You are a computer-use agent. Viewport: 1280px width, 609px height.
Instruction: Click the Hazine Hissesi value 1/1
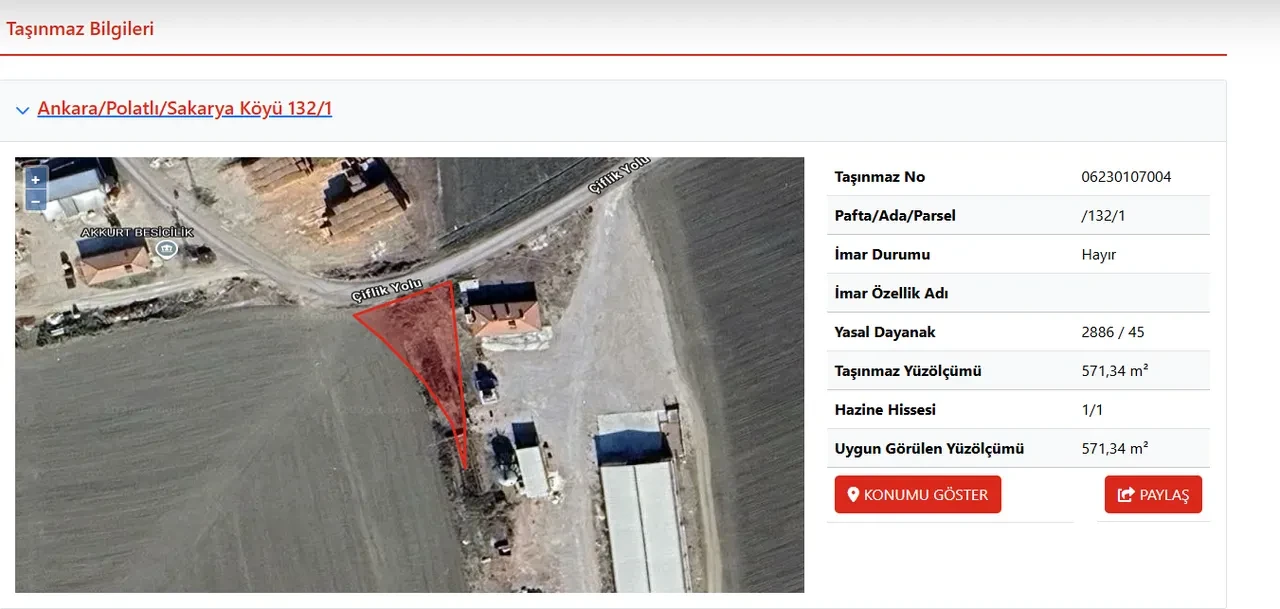(1093, 410)
